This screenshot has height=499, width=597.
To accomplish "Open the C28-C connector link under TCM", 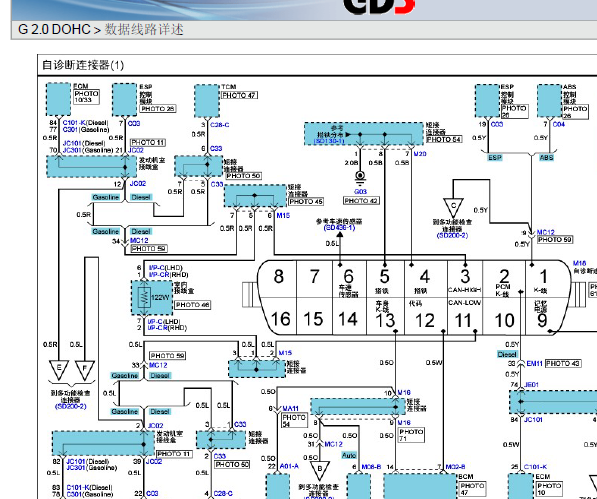I will 220,125.
